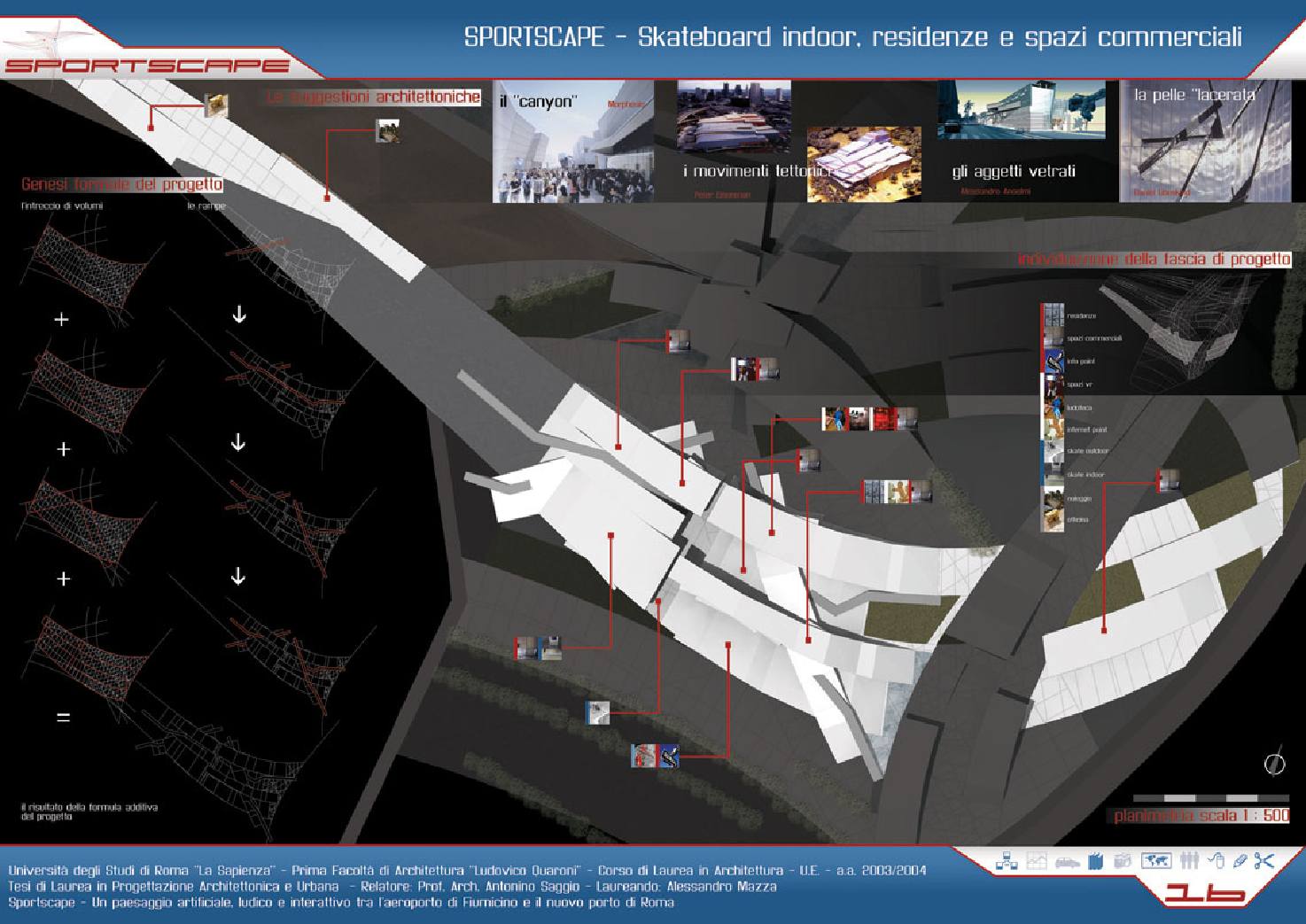Viewport: 1306px width, 924px height.
Task: Click the pencil icon in bottom strip
Action: [x=1239, y=860]
